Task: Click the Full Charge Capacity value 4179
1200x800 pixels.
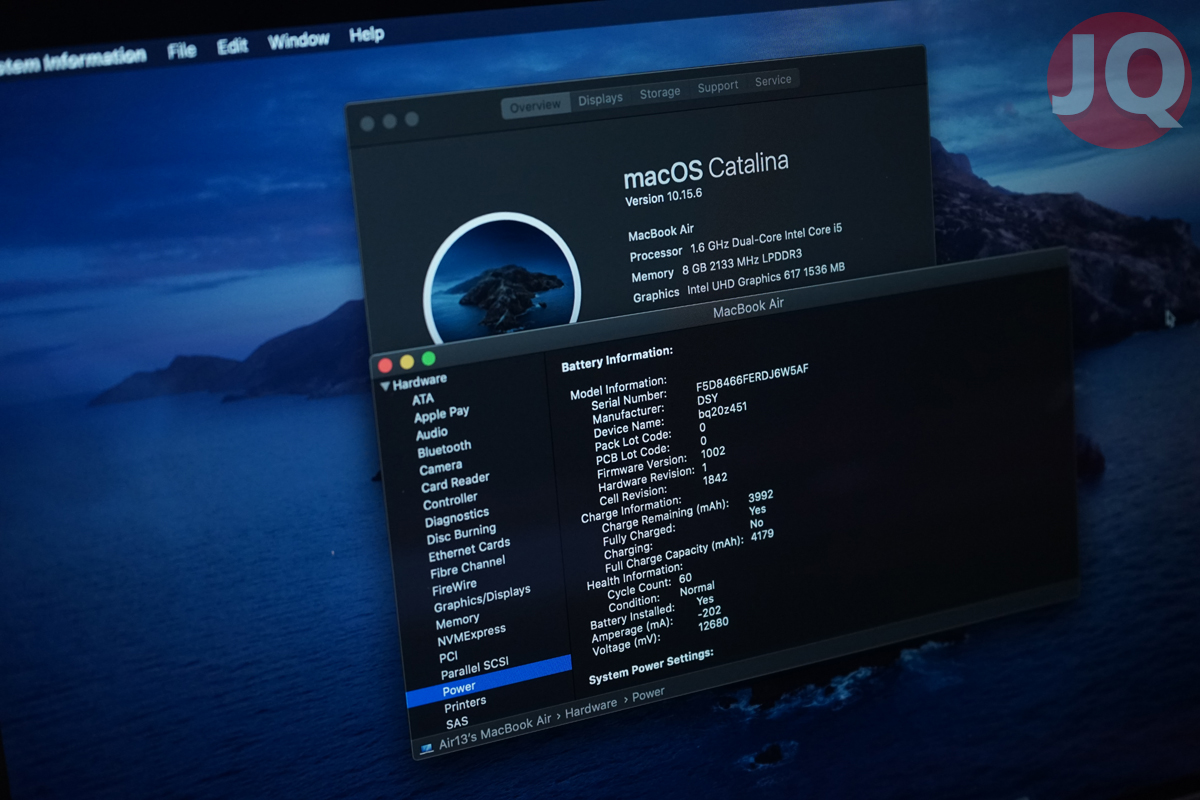Action: coord(762,535)
